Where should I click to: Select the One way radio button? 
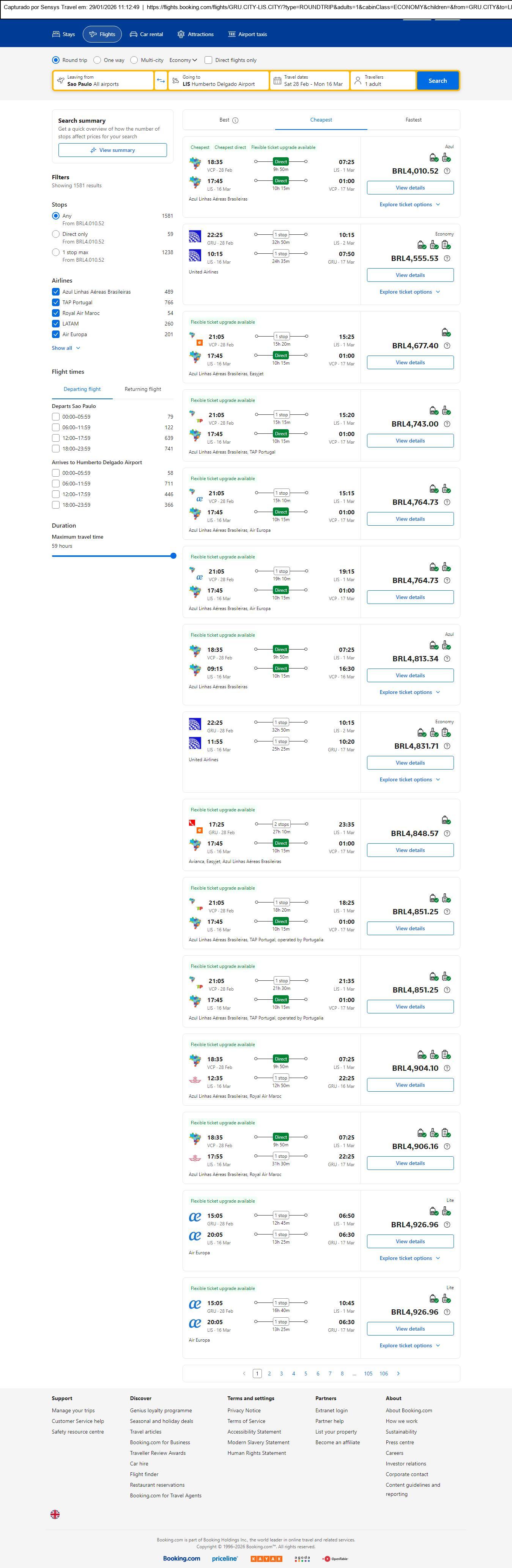(97, 60)
